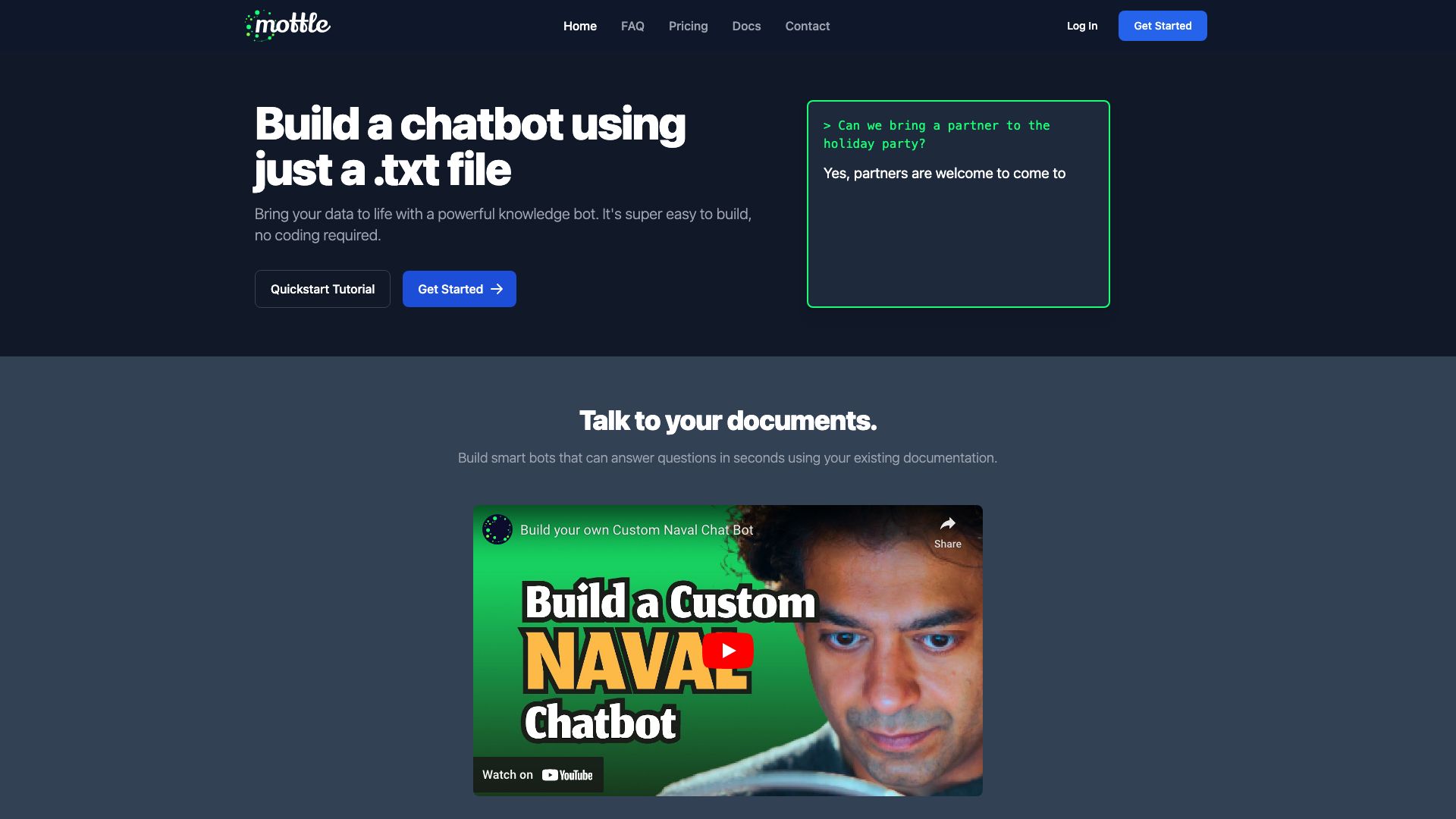Click the channel avatar on the video
Screen dimensions: 1456x819
[497, 529]
